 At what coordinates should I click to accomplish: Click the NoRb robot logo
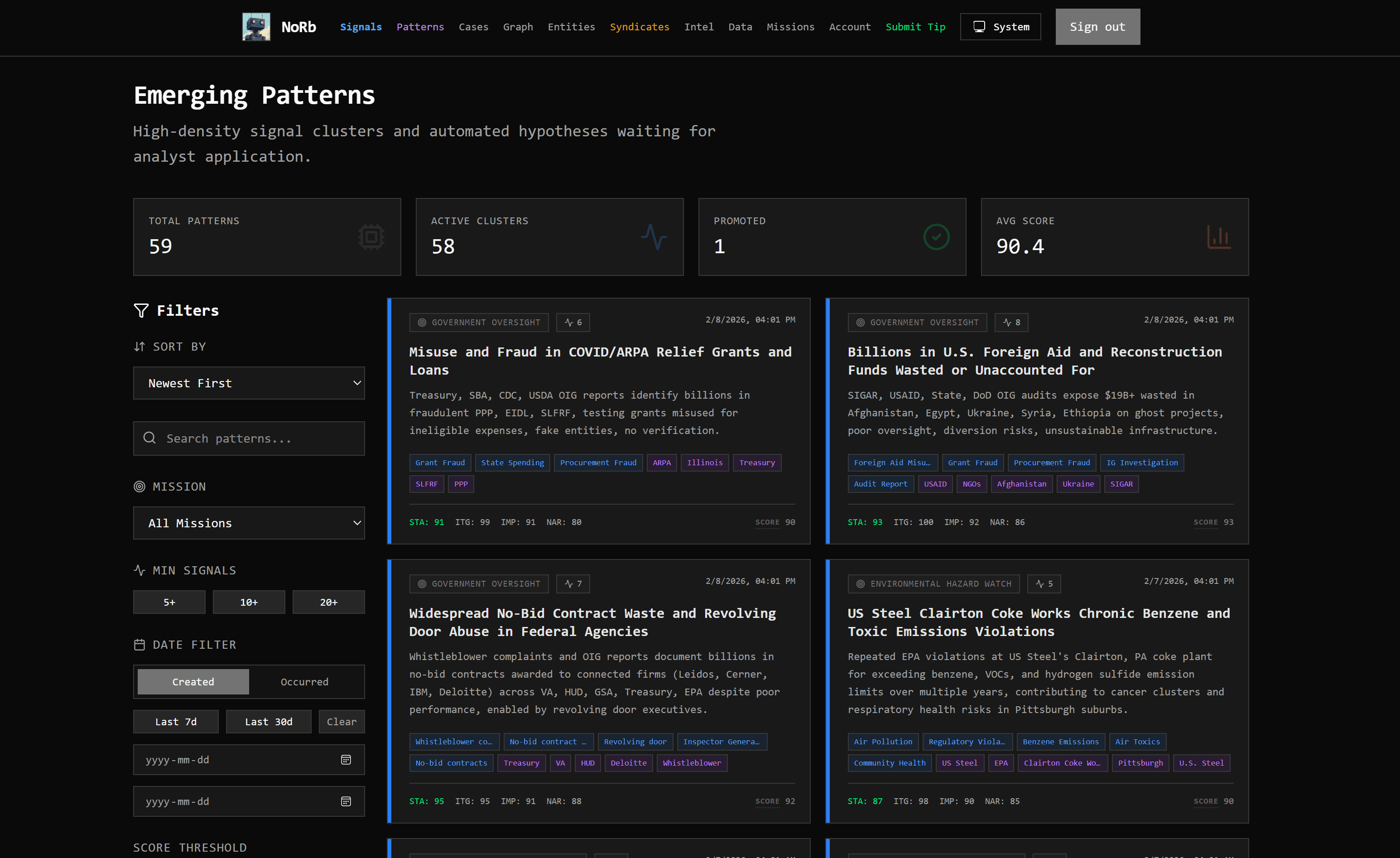point(256,26)
